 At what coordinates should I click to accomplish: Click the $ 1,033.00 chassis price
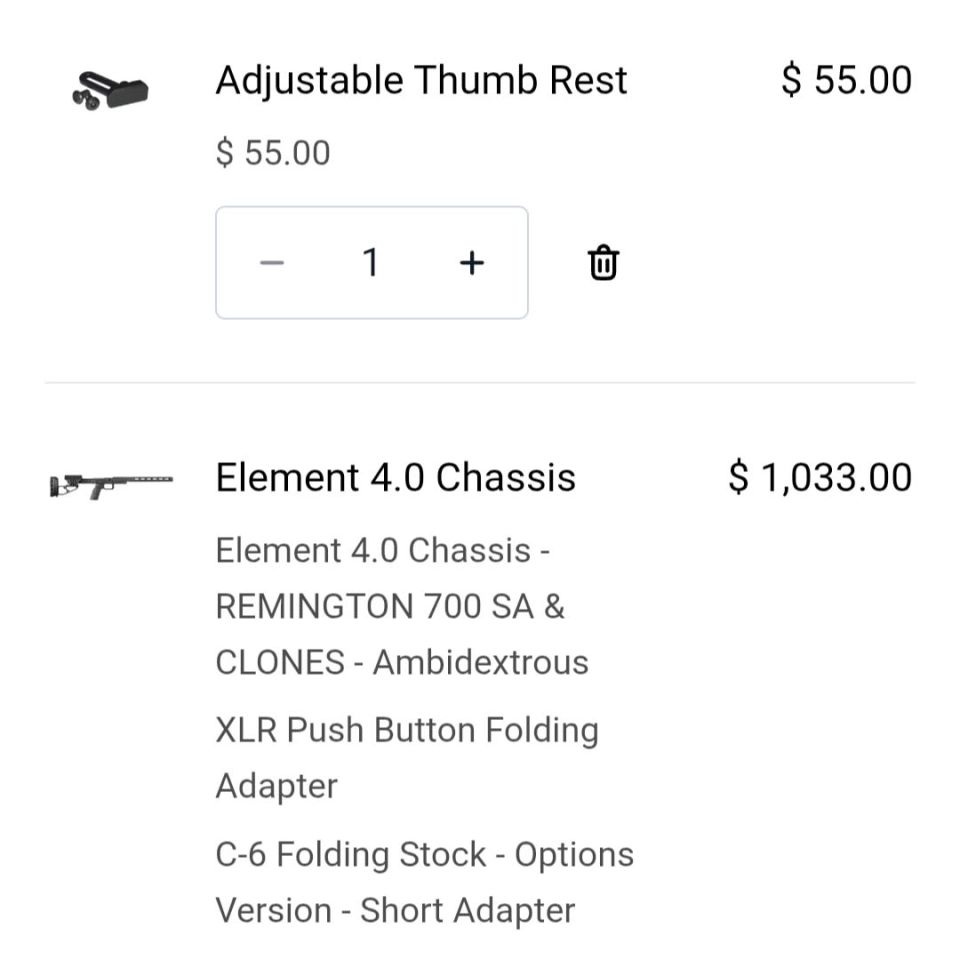(x=821, y=478)
